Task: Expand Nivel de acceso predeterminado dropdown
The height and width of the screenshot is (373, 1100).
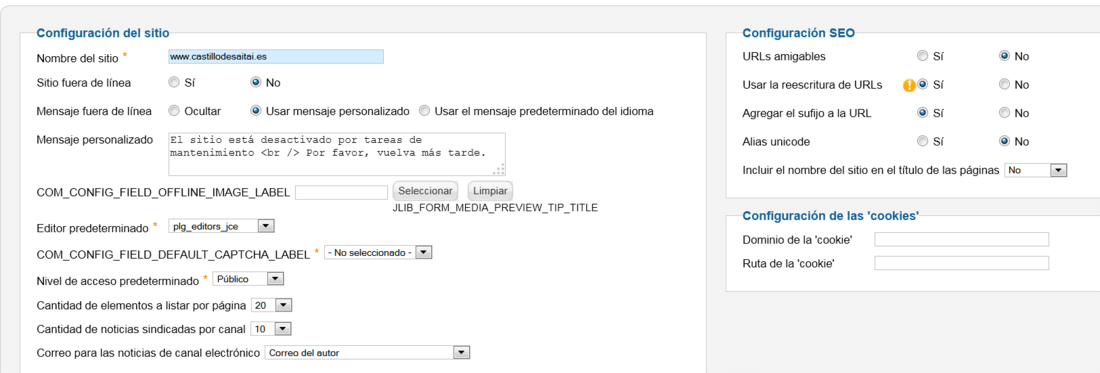Action: click(x=248, y=279)
